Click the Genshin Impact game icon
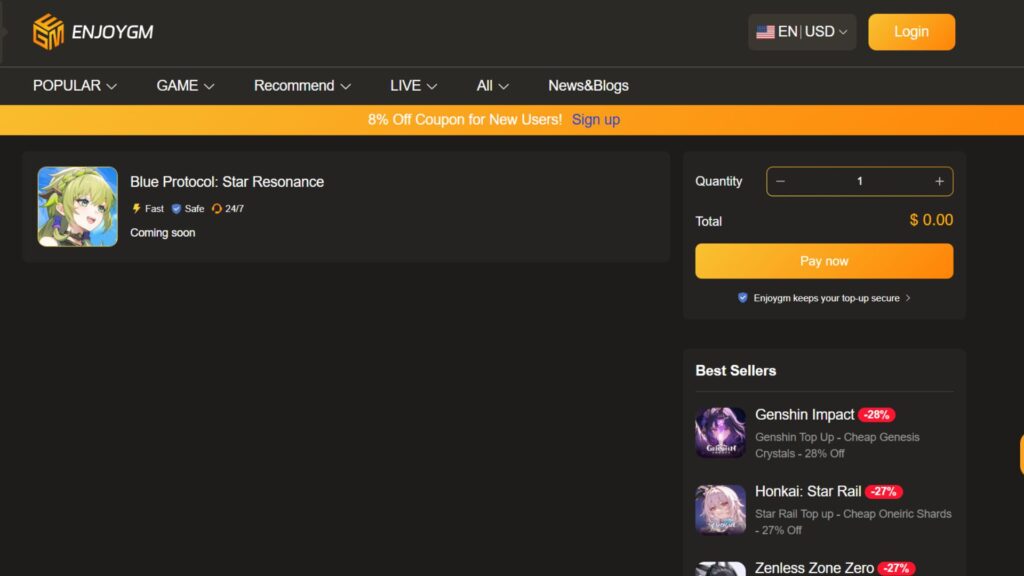Screen dimensions: 1024x576 pyautogui.click(x=720, y=433)
